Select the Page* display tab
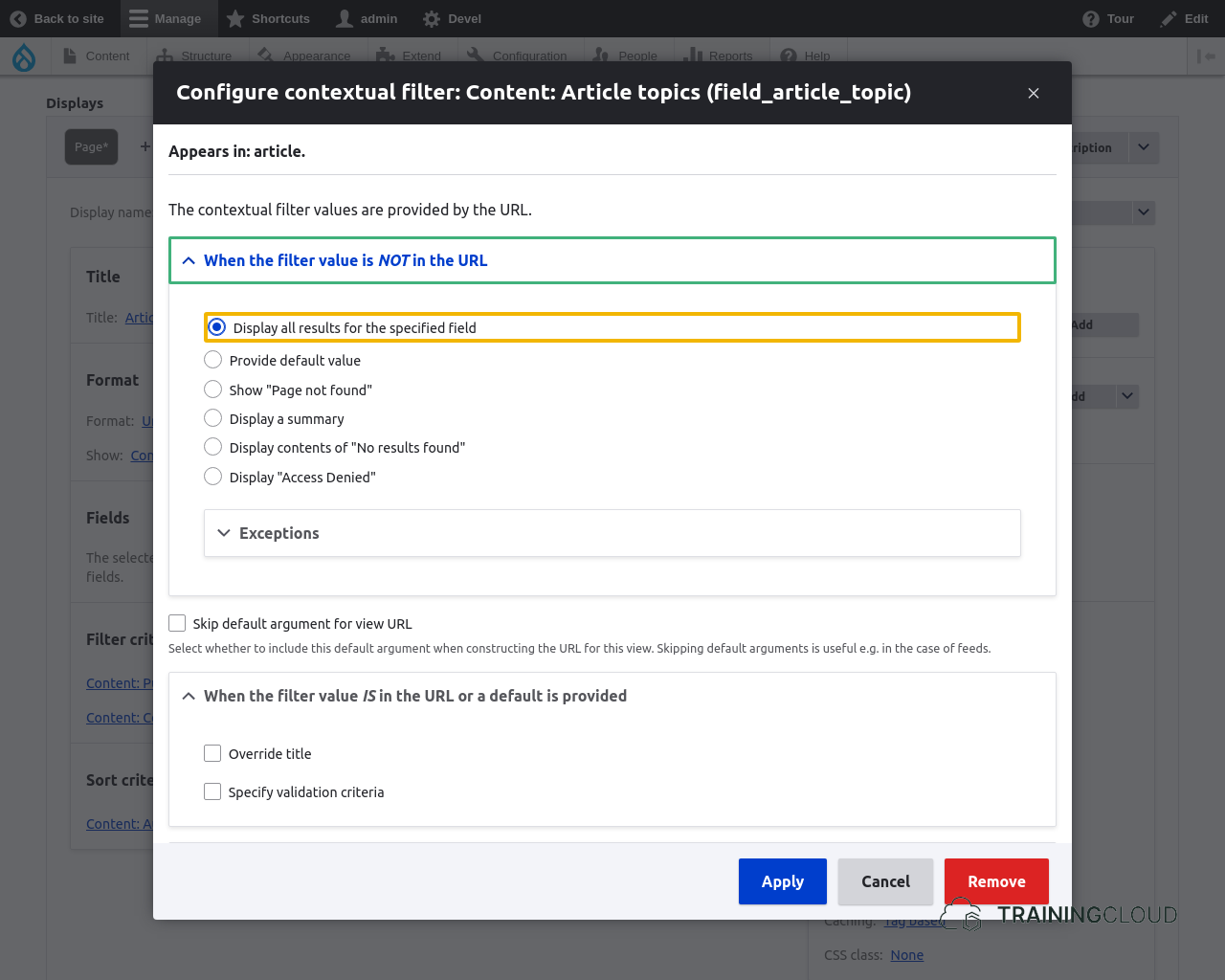The image size is (1225, 980). click(x=92, y=146)
